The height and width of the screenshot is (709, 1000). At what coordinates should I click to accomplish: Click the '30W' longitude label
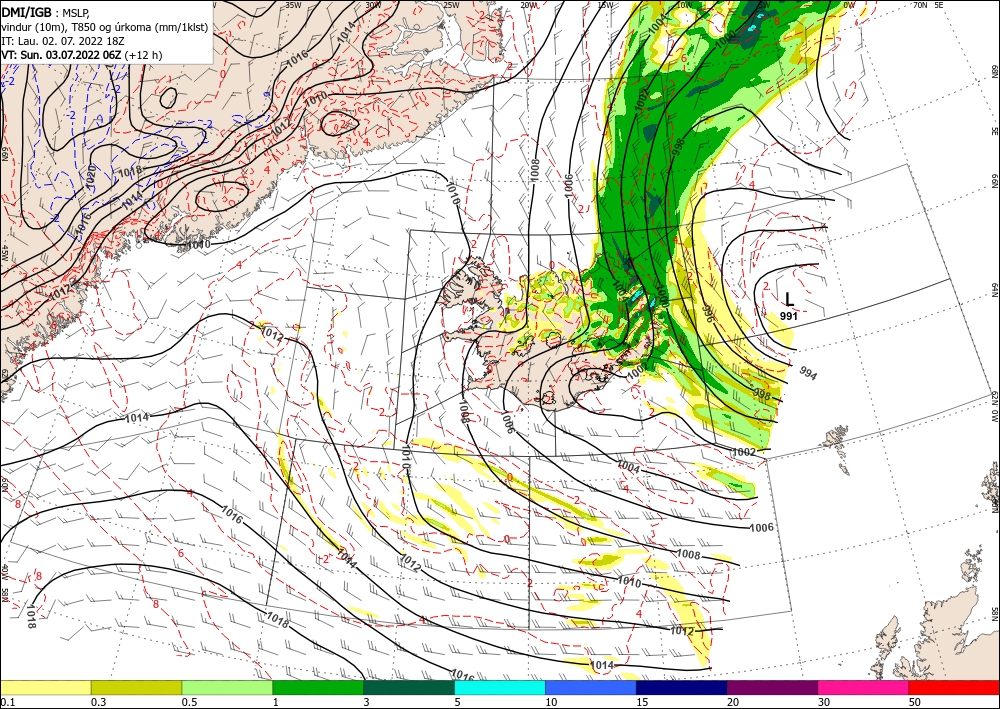click(373, 4)
